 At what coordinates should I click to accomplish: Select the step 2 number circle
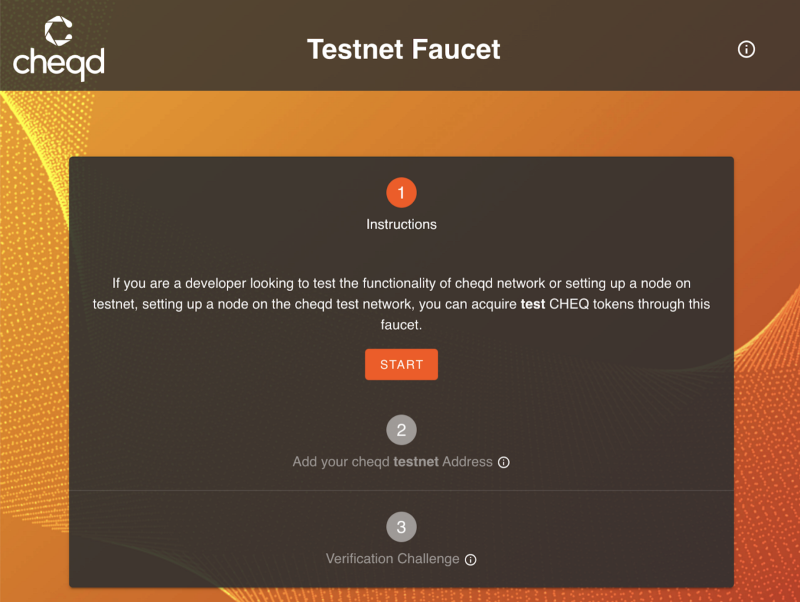click(x=401, y=430)
